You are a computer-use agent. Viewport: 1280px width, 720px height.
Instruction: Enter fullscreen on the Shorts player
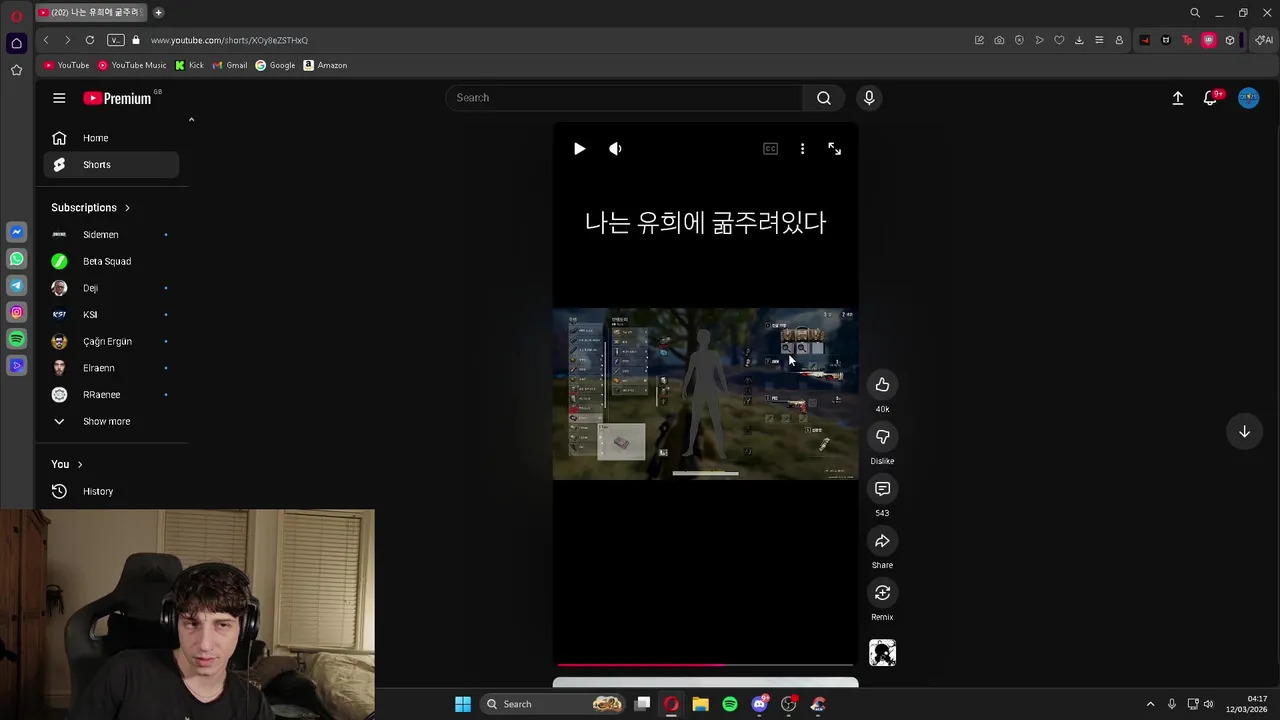tap(834, 149)
